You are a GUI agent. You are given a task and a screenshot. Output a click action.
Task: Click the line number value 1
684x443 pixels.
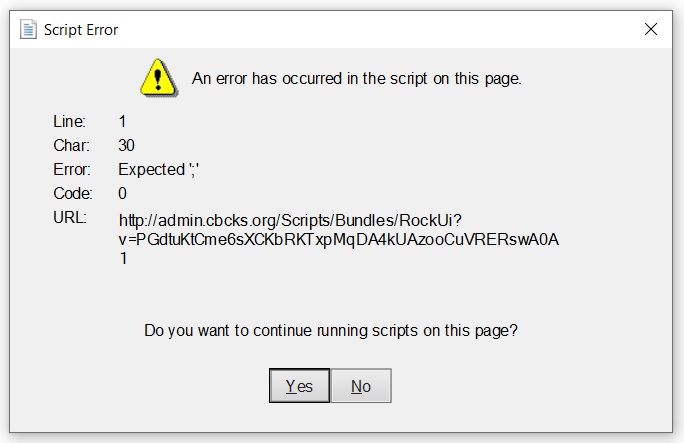[x=122, y=121]
